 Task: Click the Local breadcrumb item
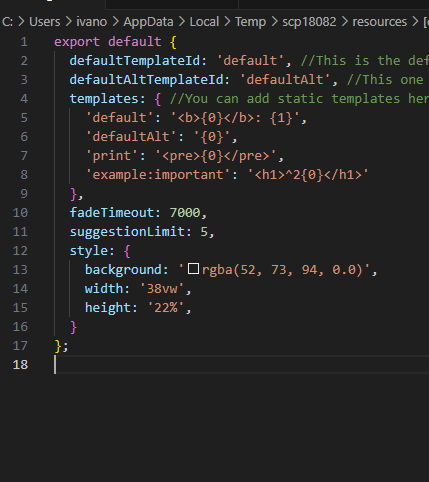[x=204, y=22]
